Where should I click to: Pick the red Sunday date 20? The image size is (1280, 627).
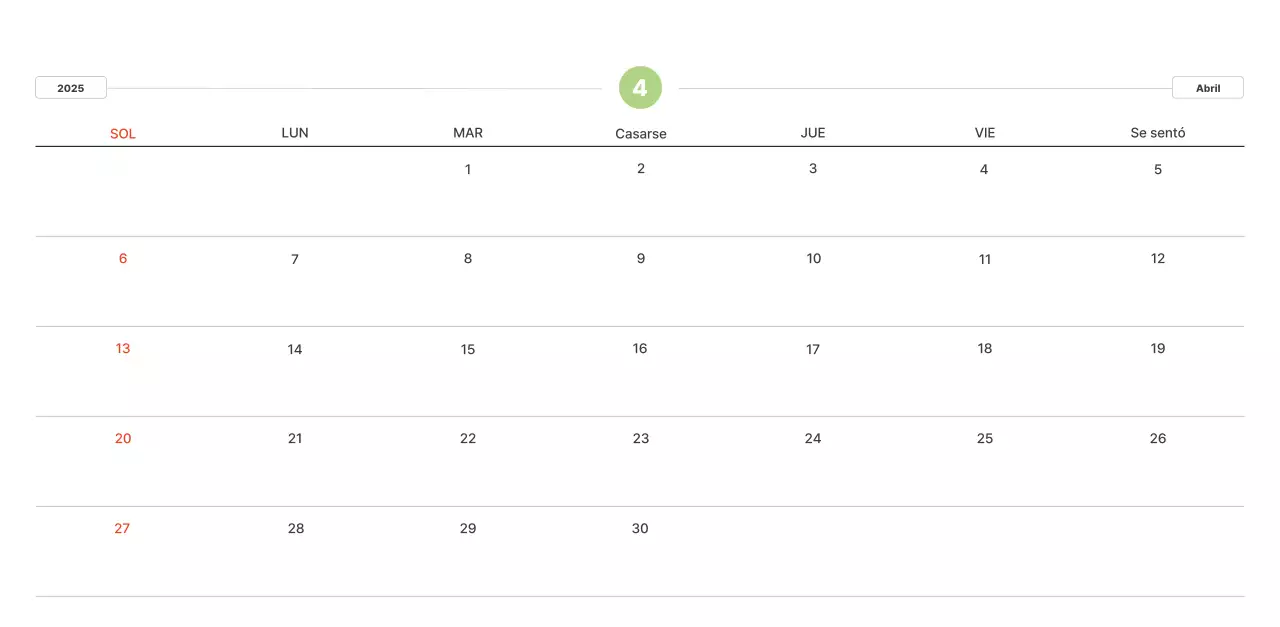pyautogui.click(x=123, y=438)
